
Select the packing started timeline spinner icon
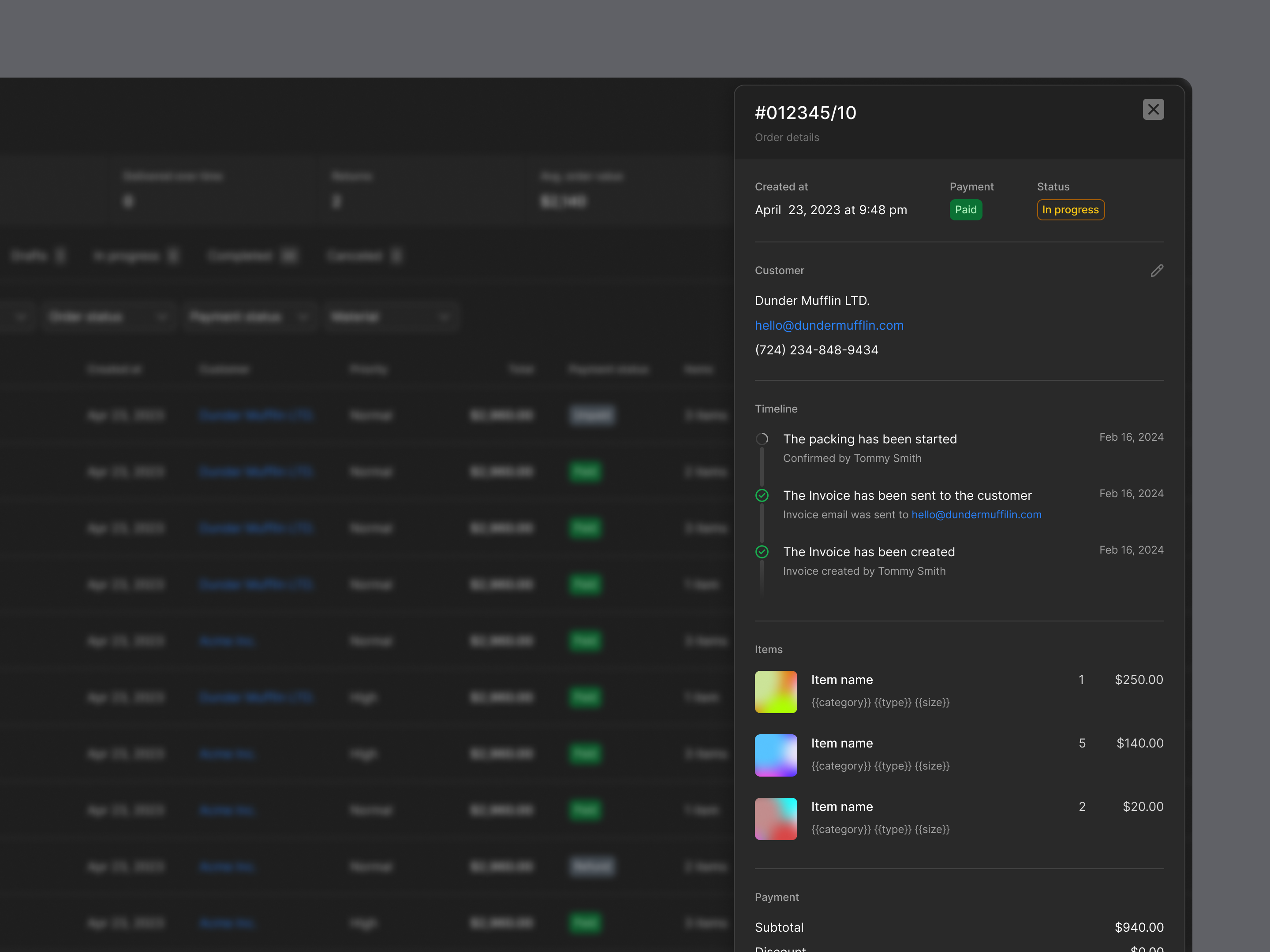tap(762, 439)
